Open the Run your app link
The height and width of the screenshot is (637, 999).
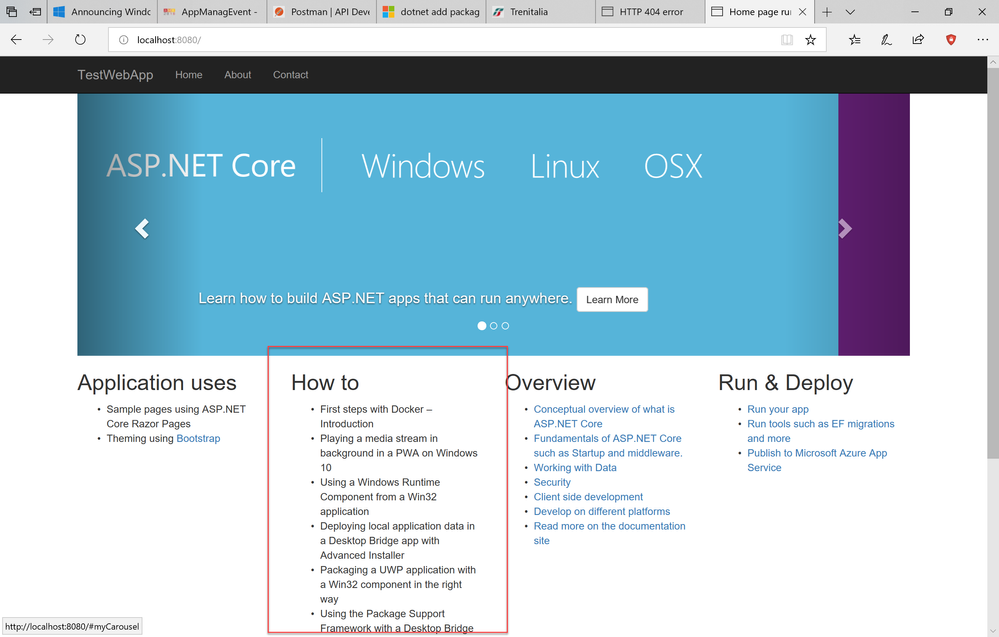tap(778, 409)
